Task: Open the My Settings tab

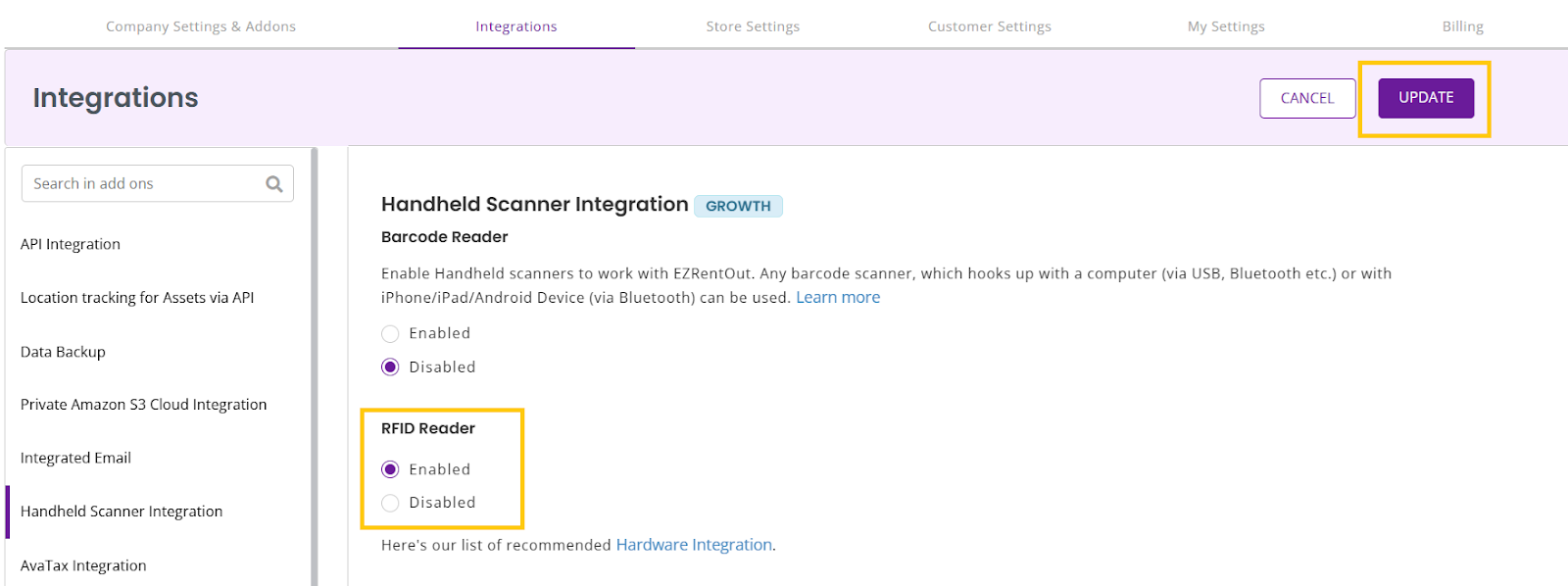Action: (1226, 26)
